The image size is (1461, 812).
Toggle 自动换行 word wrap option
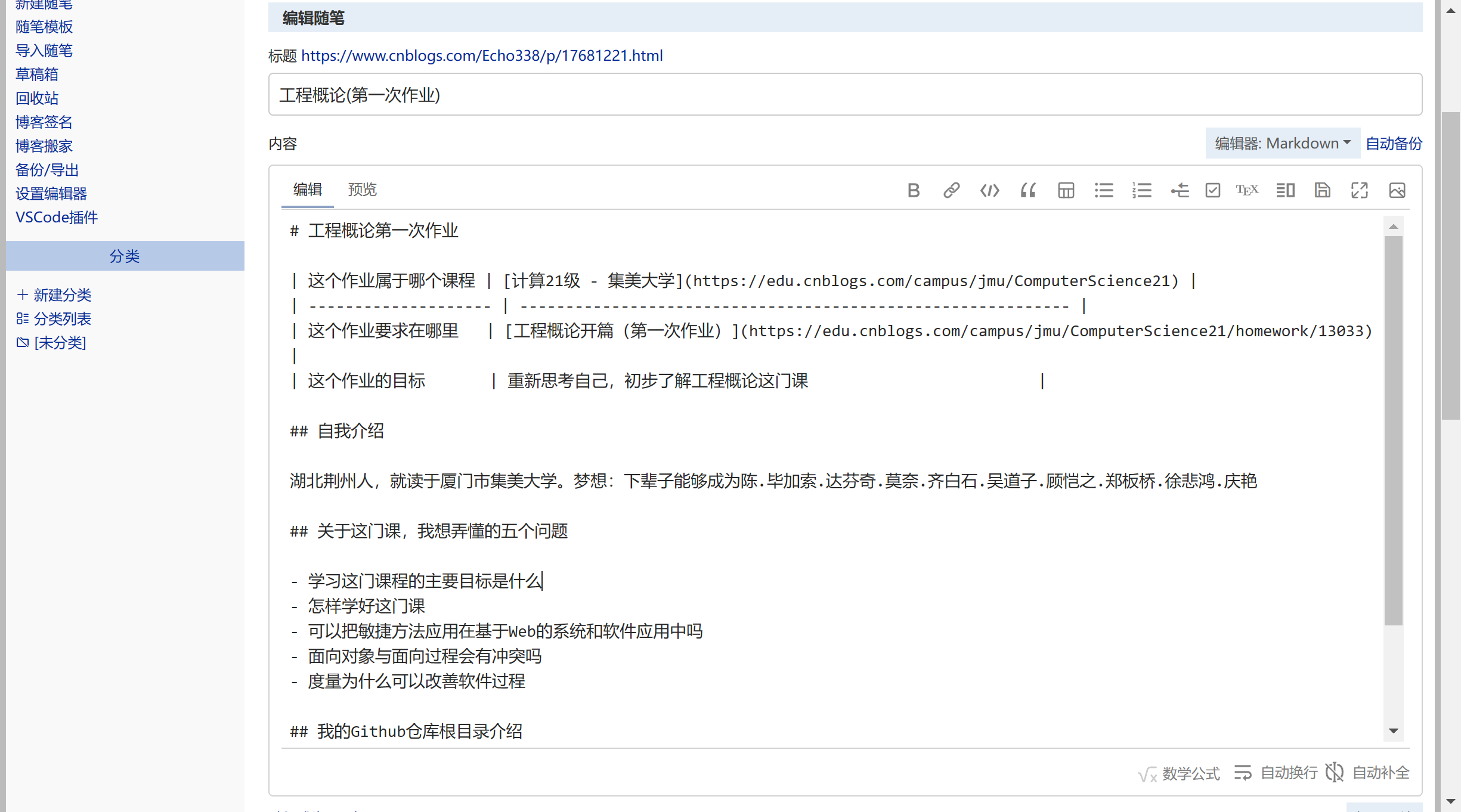pos(1276,773)
